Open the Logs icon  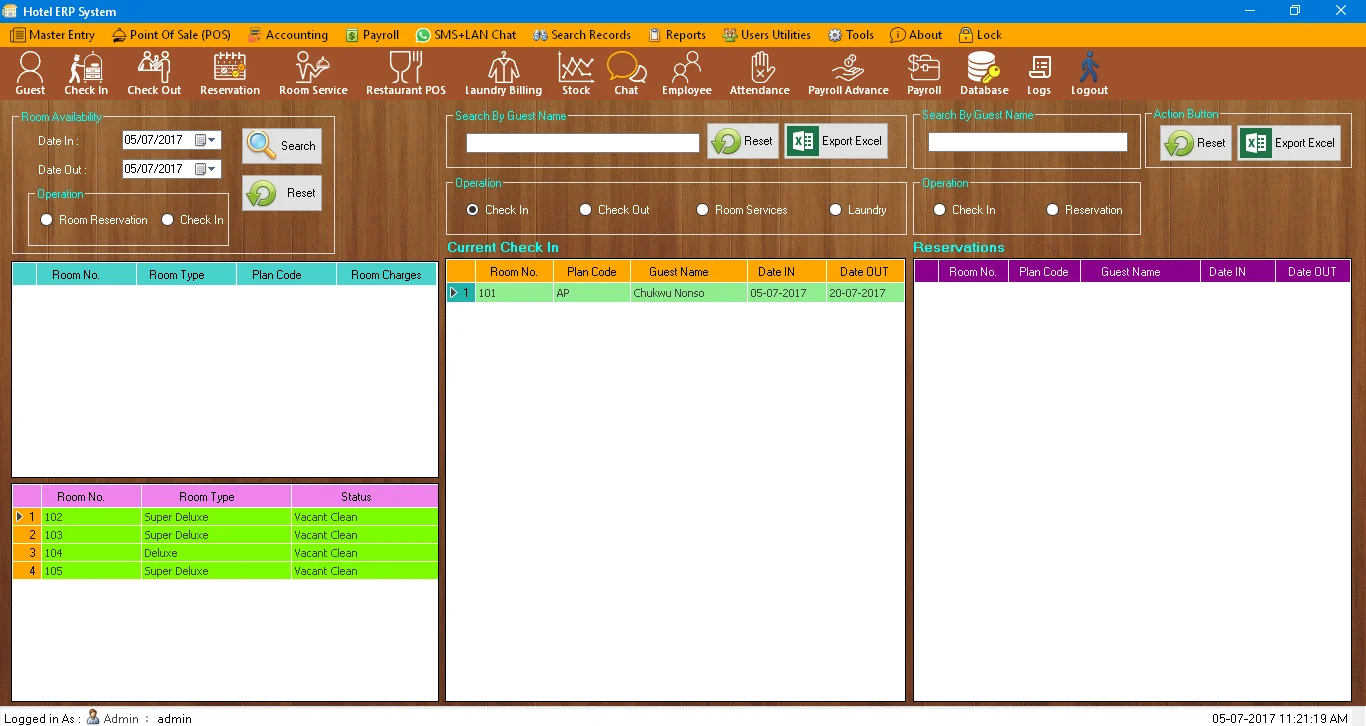[1039, 74]
